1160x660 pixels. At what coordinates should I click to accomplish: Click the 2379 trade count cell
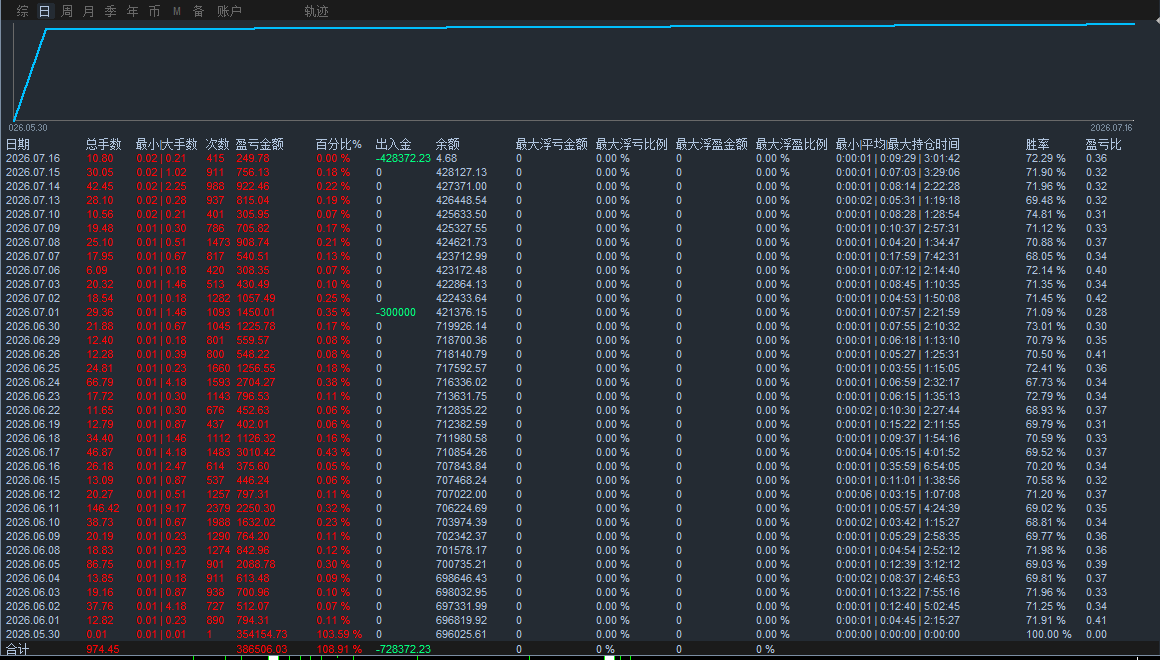pyautogui.click(x=218, y=508)
